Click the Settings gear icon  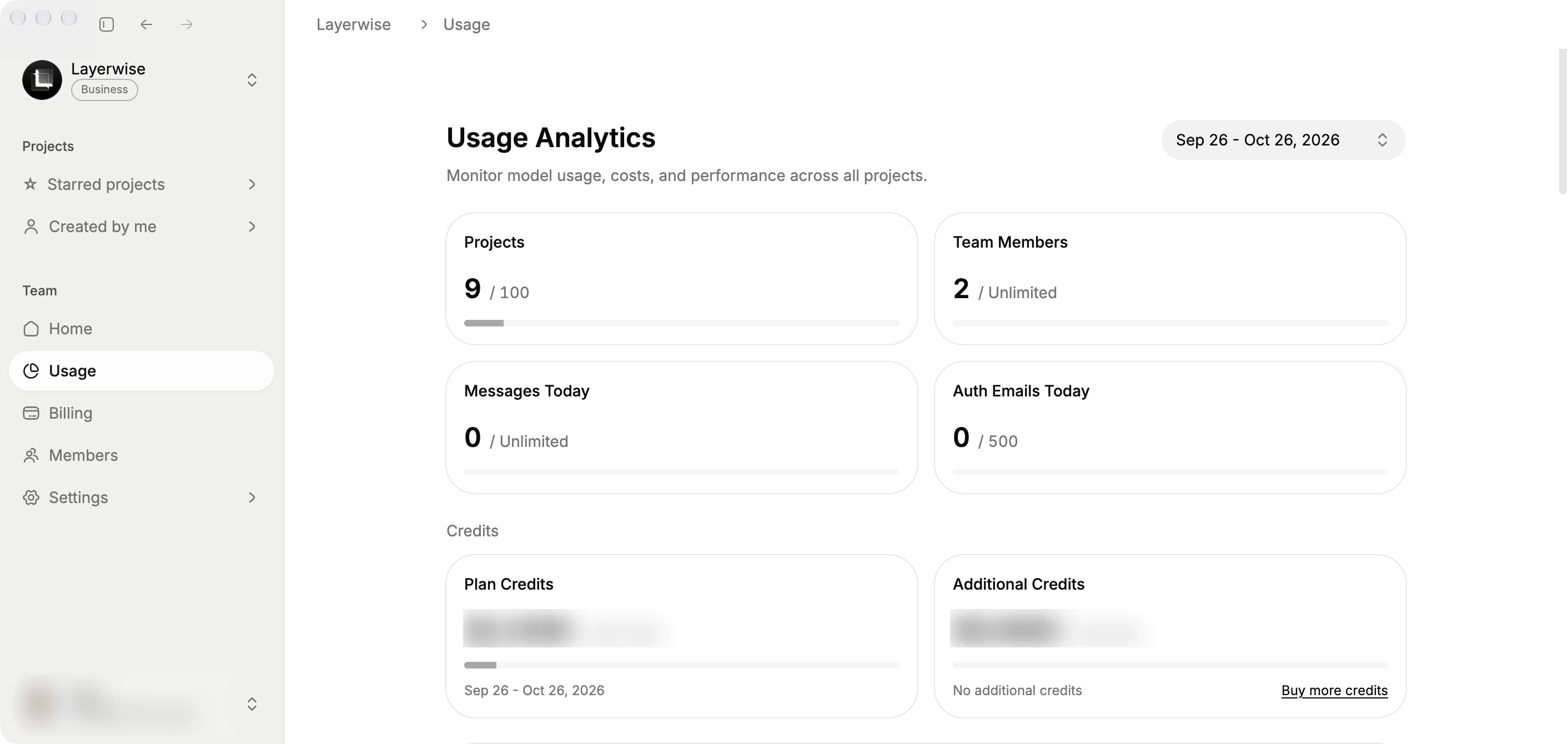pos(31,497)
